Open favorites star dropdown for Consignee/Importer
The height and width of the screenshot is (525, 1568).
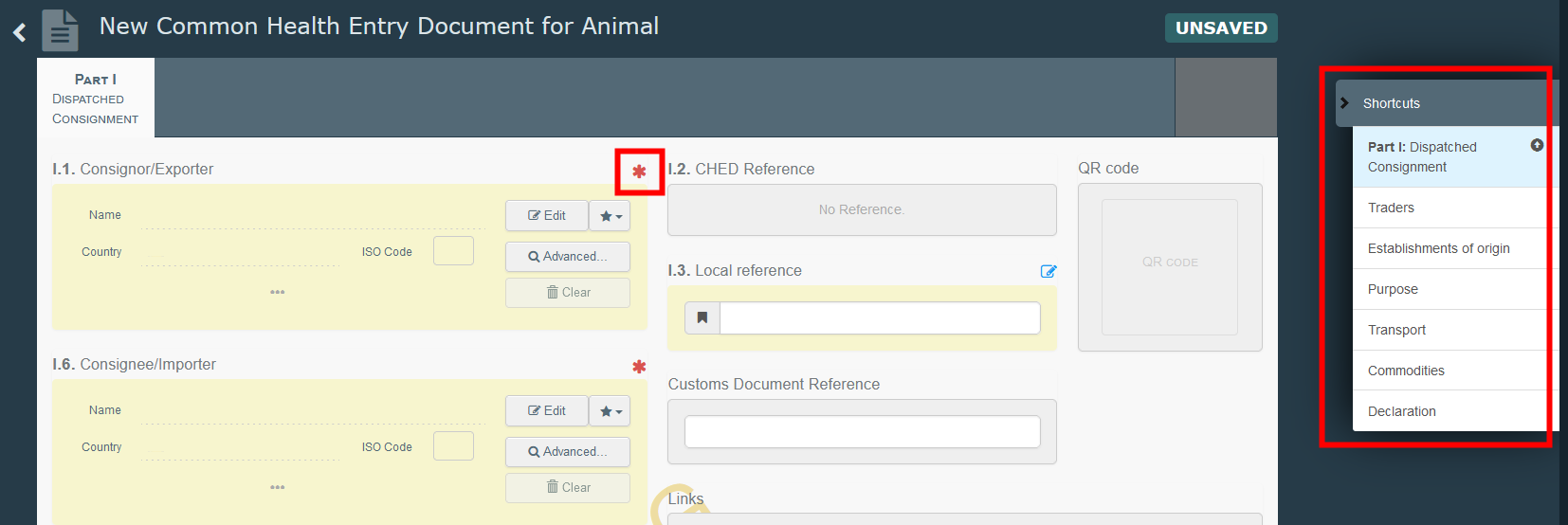[x=611, y=411]
